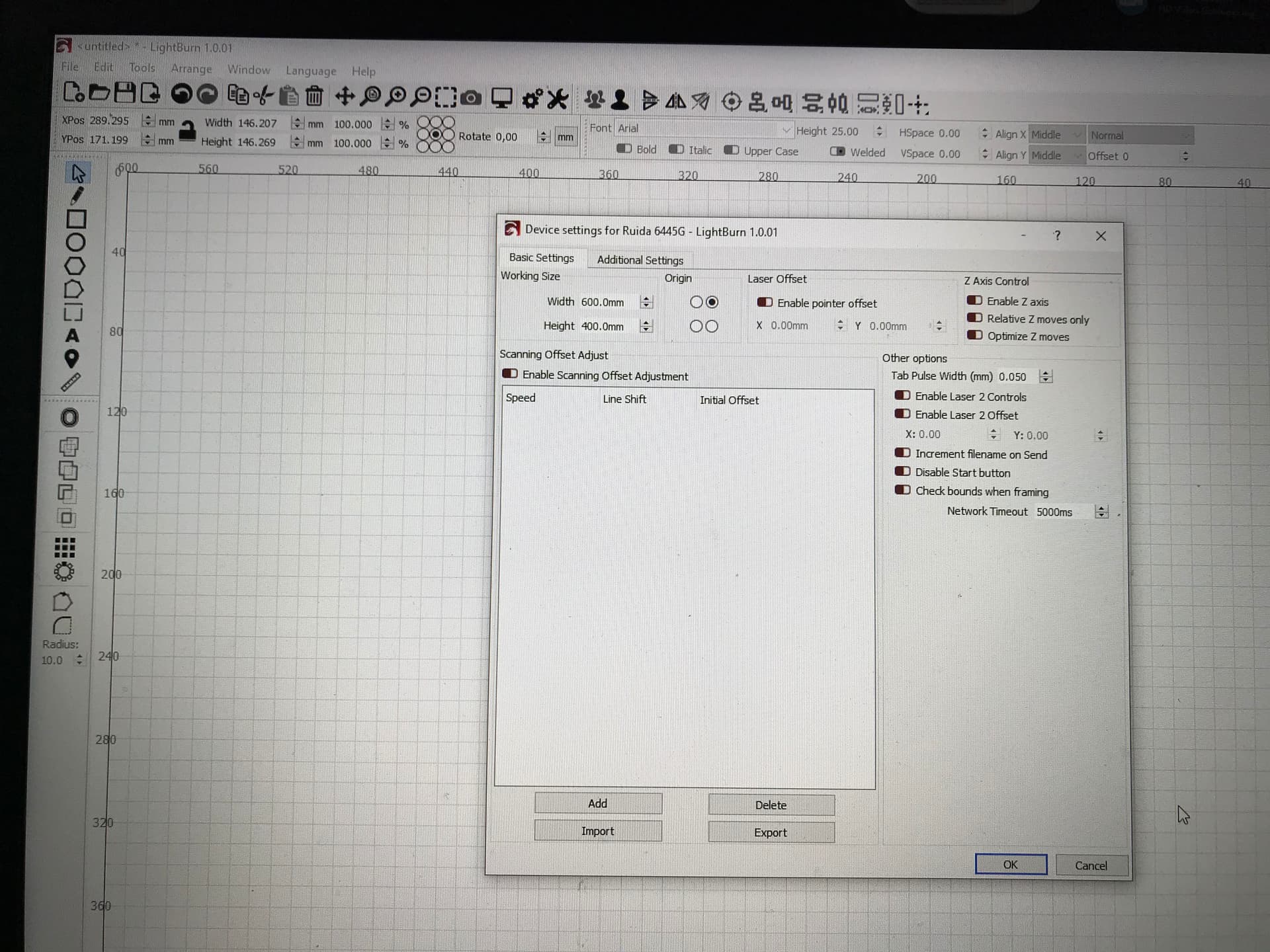Click the Grid Array tool icon
Viewport: 1270px width, 952px height.
click(64, 547)
